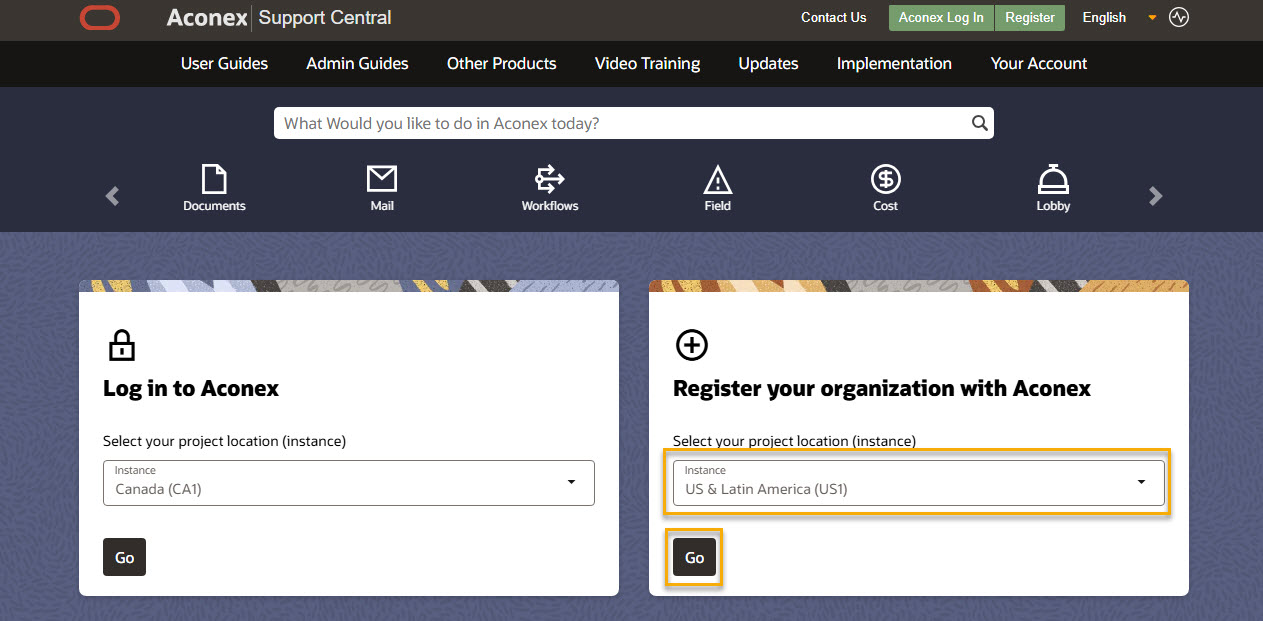Image resolution: width=1263 pixels, height=621 pixels.
Task: Click the Contact Us link
Action: [x=834, y=17]
